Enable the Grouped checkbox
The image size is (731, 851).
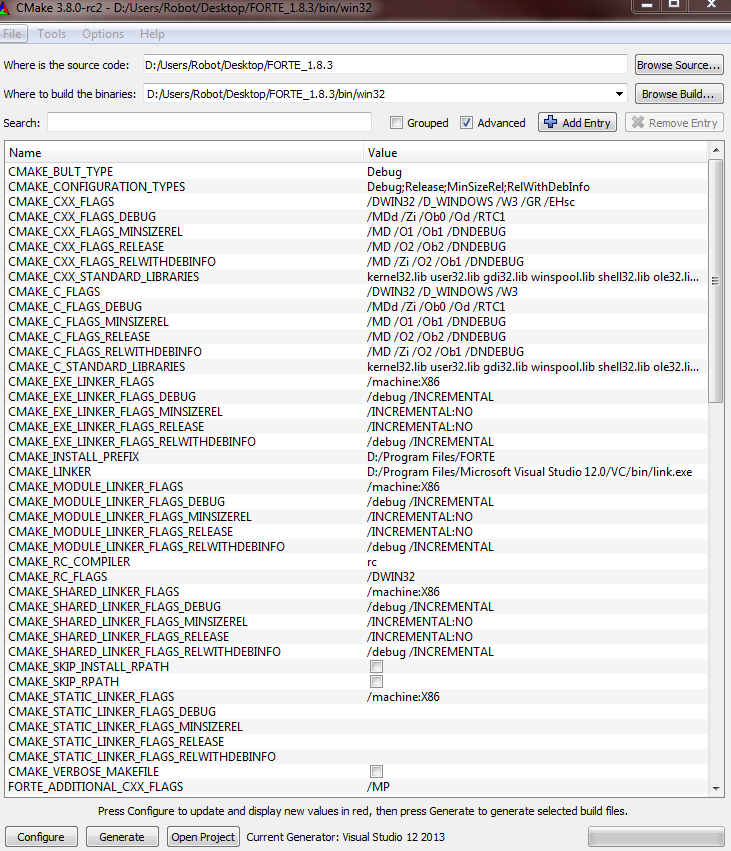[x=396, y=123]
